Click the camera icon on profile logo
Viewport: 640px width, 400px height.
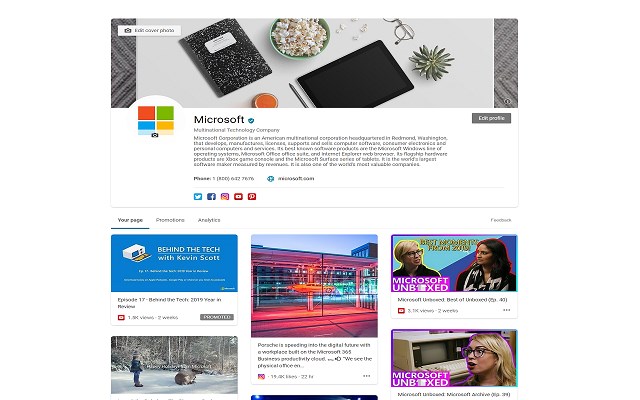155,135
